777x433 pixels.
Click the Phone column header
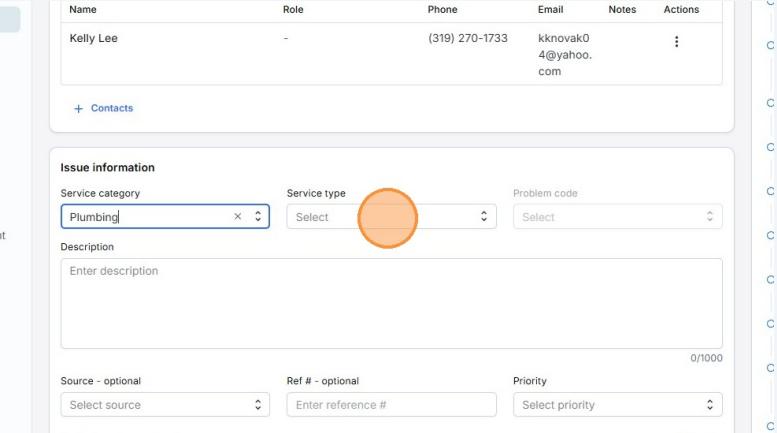point(442,10)
